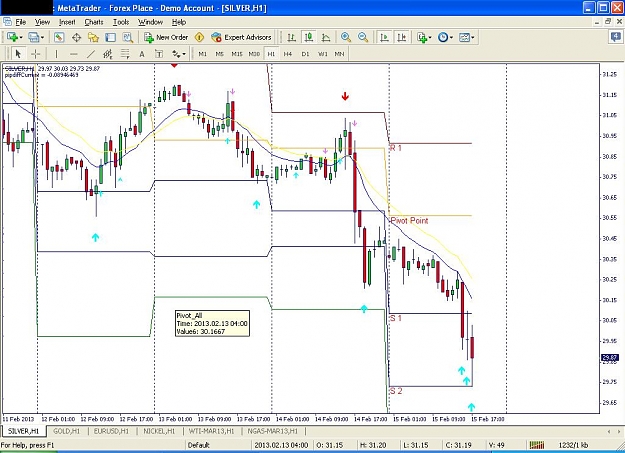Image resolution: width=625 pixels, height=453 pixels.
Task: Open the Templates toolbar icon
Action: 464,37
